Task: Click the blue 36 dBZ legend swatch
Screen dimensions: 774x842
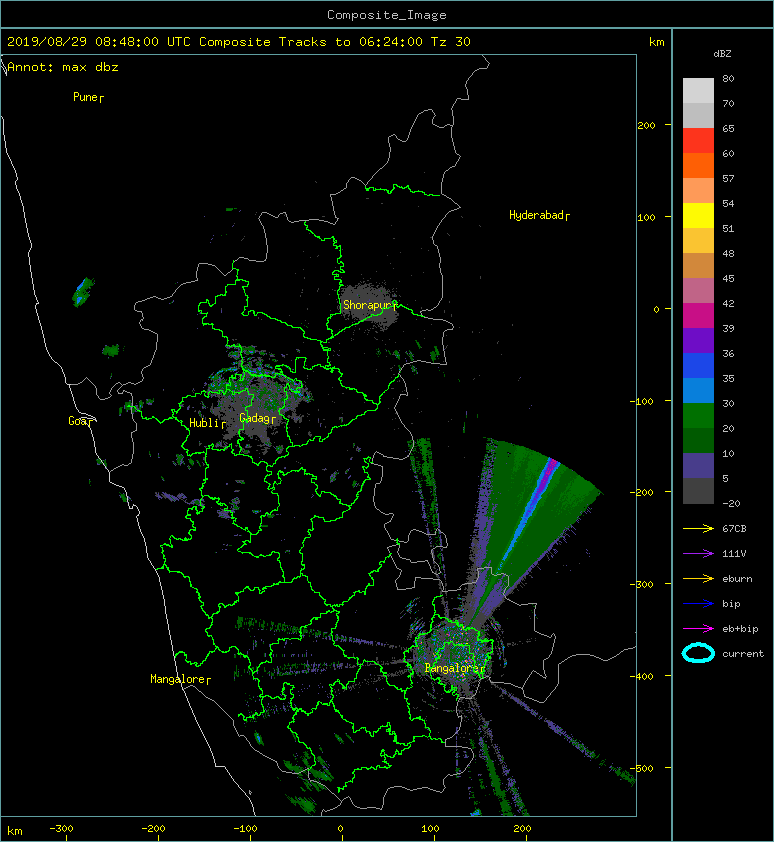Action: [698, 365]
